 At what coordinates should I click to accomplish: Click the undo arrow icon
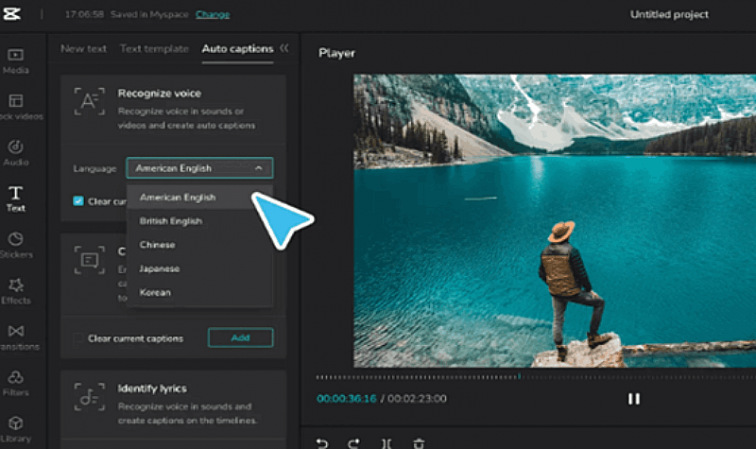click(322, 443)
